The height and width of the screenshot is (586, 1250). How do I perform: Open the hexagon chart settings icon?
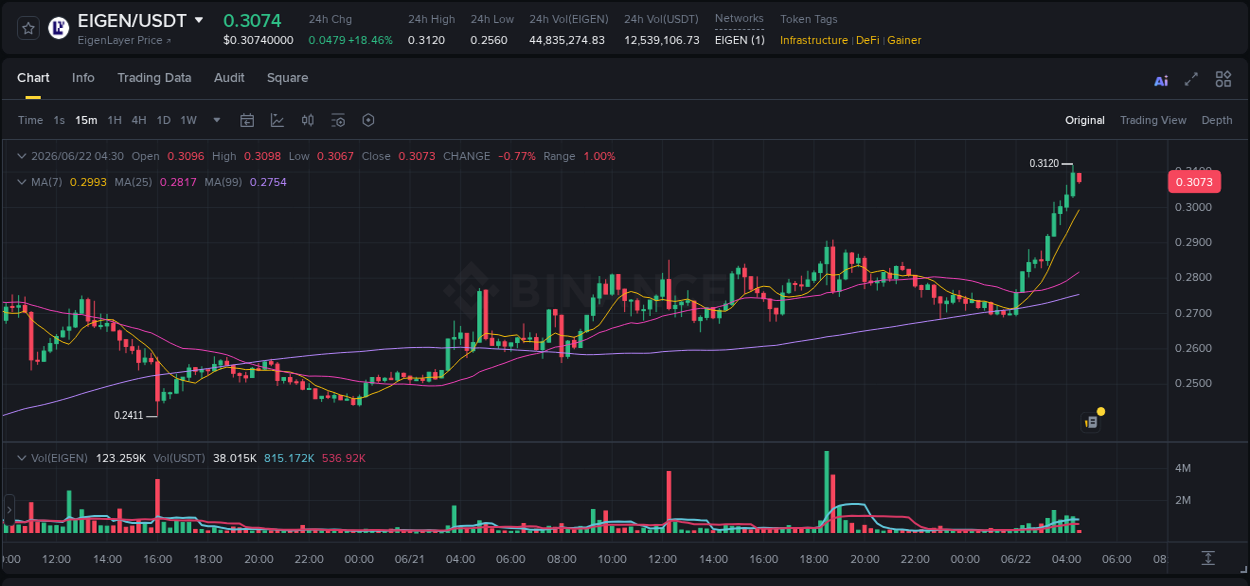[368, 120]
